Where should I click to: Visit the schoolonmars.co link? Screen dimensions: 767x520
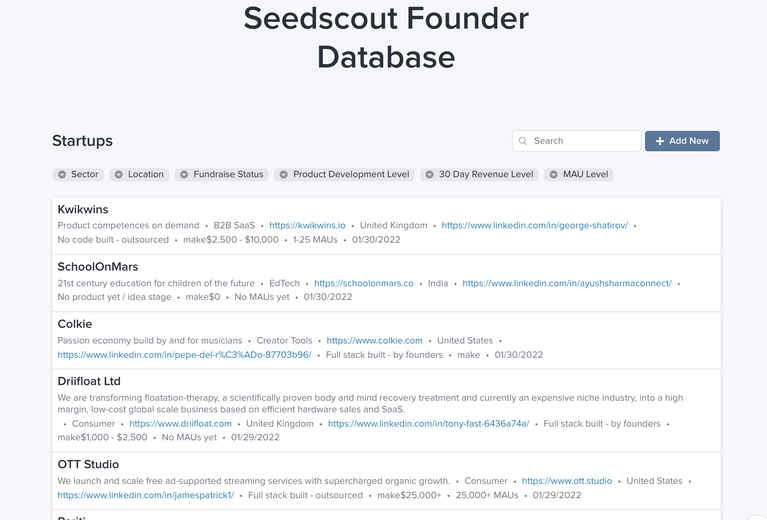pyautogui.click(x=363, y=283)
